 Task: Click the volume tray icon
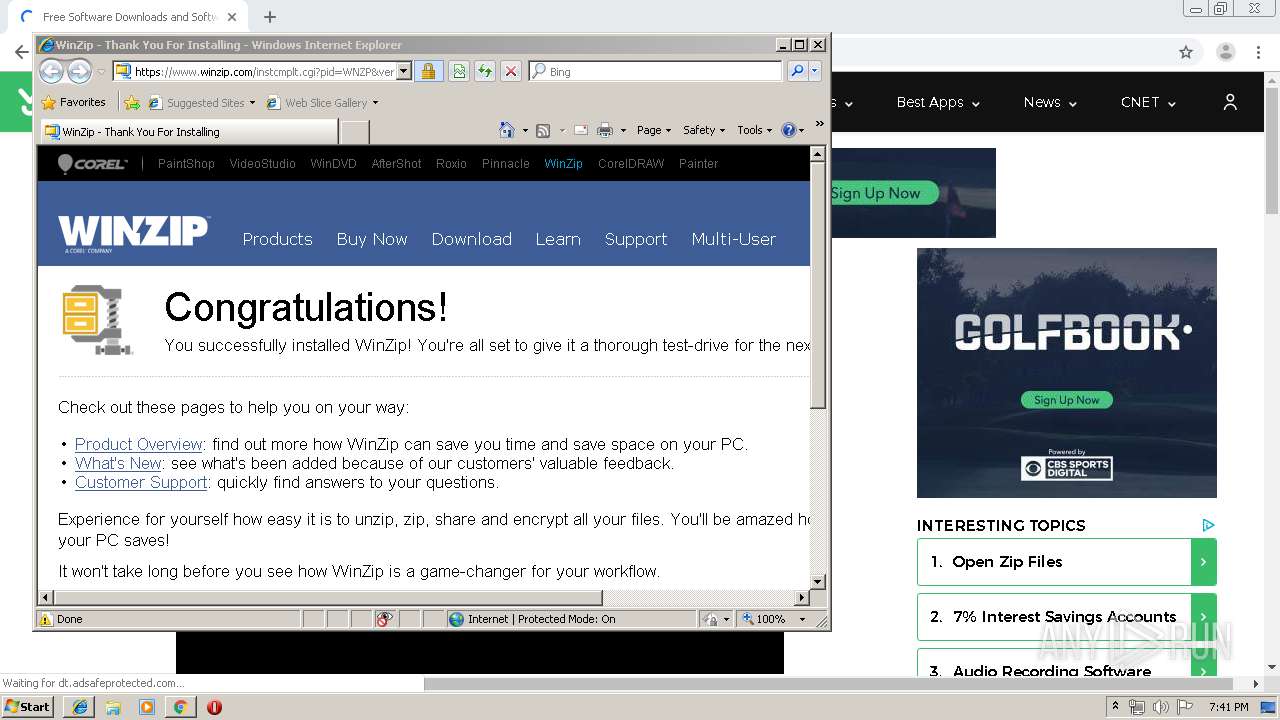pos(1161,707)
